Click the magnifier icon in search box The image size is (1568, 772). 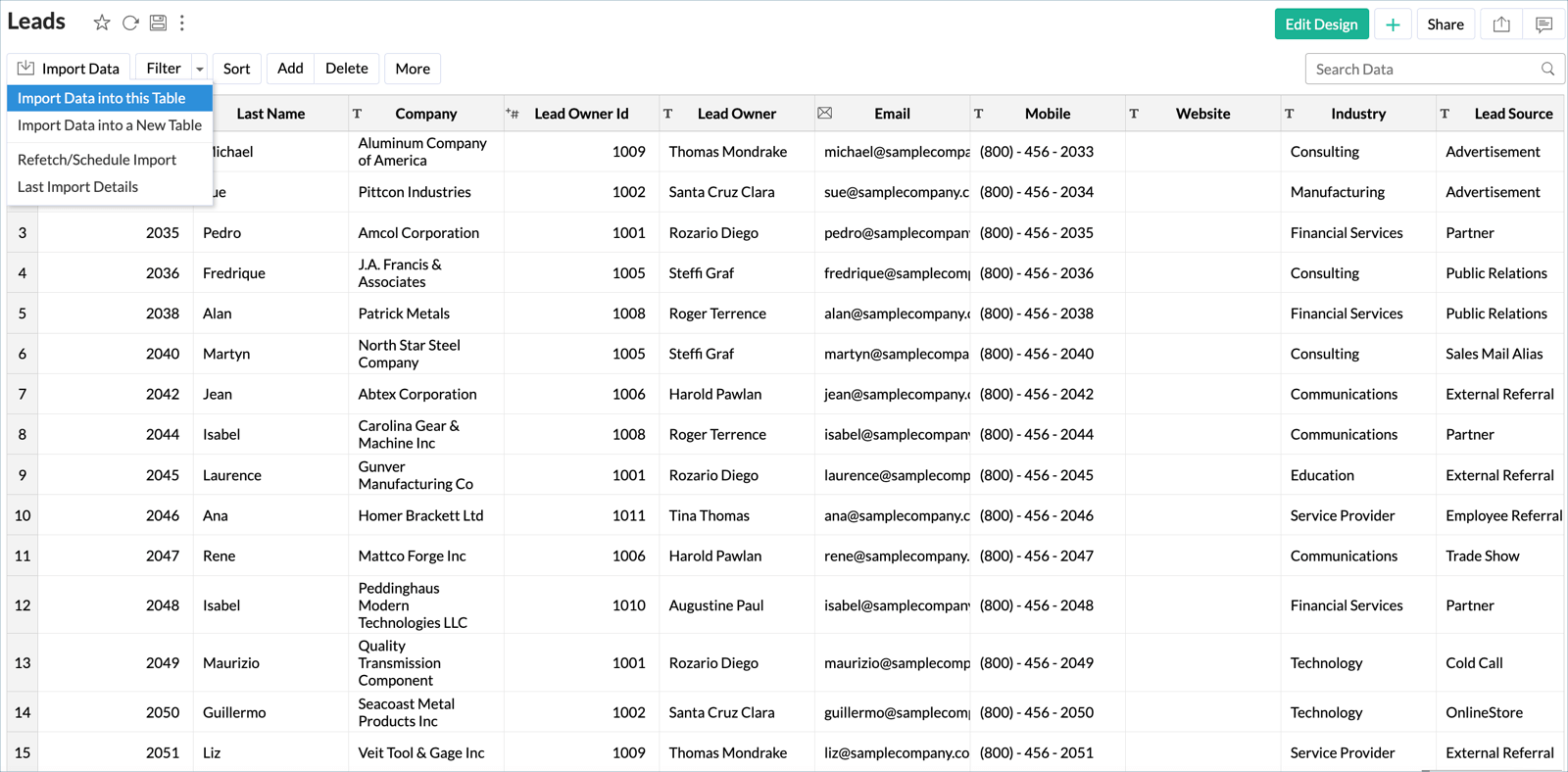pos(1547,69)
